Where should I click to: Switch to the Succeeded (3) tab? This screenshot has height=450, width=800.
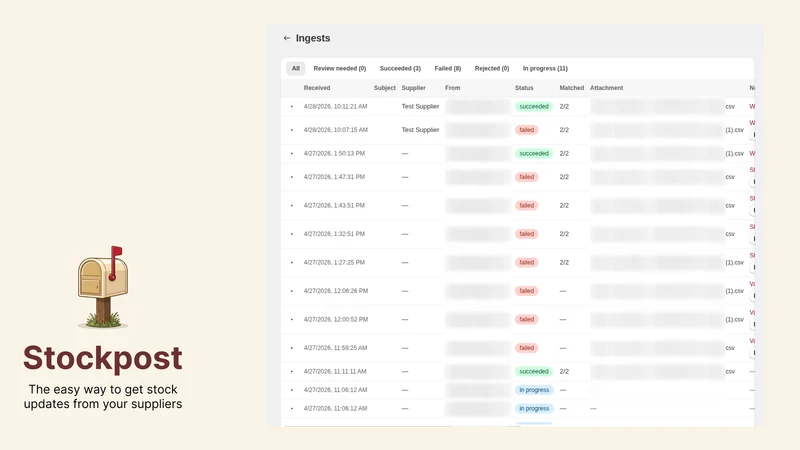(400, 68)
